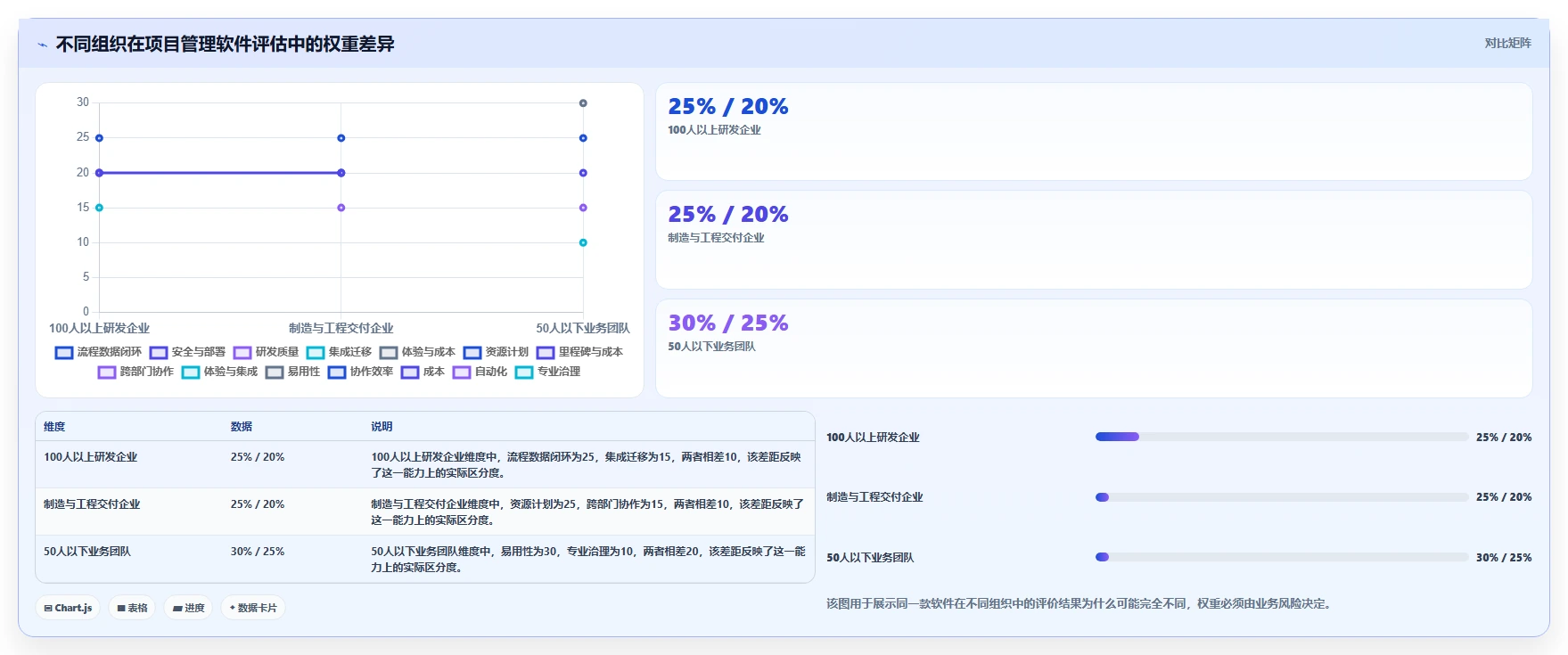The width and height of the screenshot is (1568, 655).
Task: Open the 30% / 25% card for 50人以下业务团队
Action: [x=1094, y=348]
